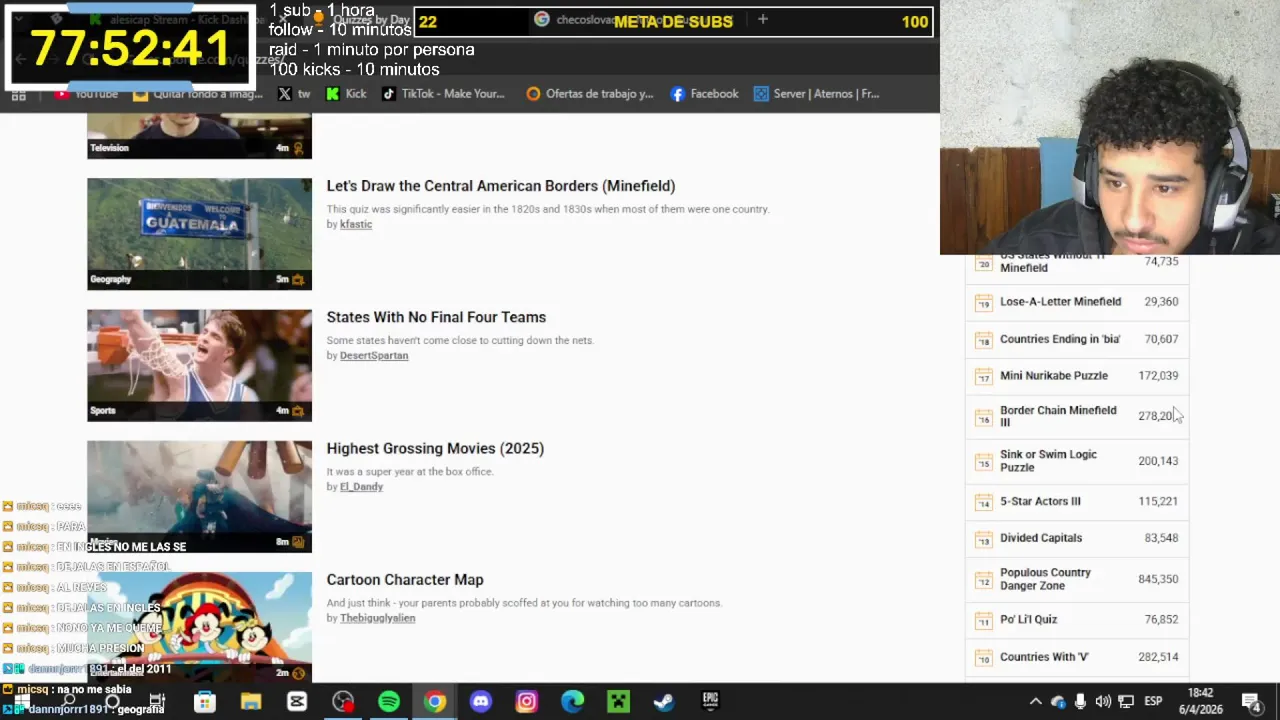This screenshot has width=1280, height=720.
Task: Click the Kick bookmark icon
Action: click(333, 94)
